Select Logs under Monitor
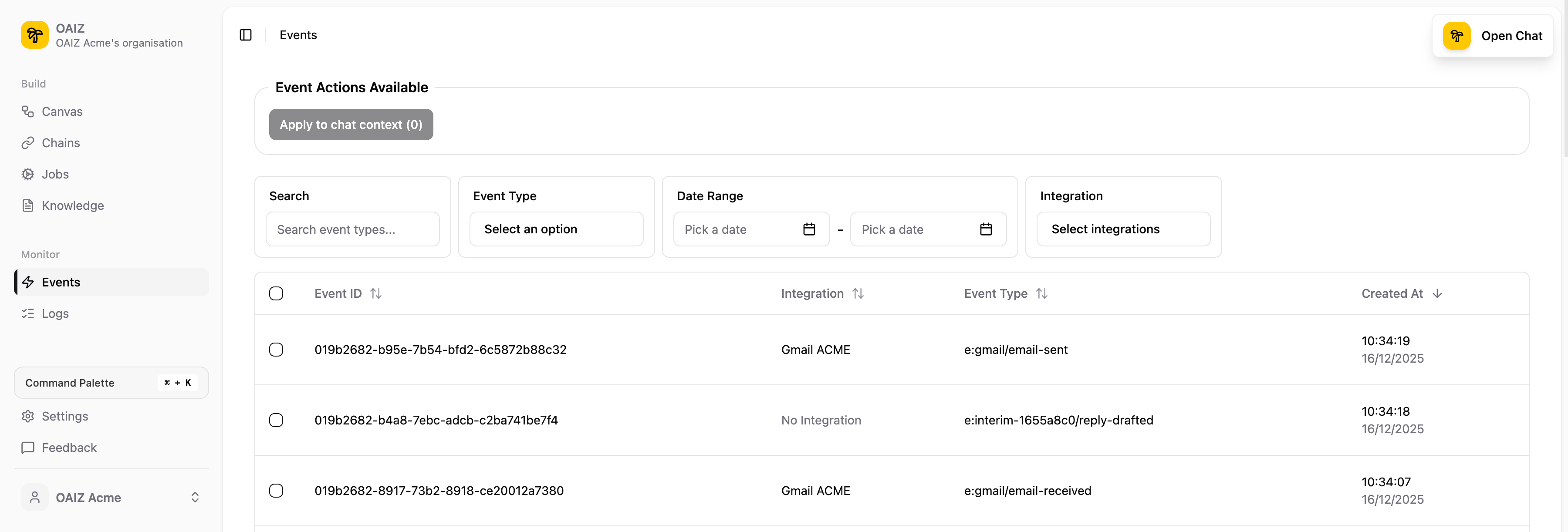Viewport: 1568px width, 532px height. point(54,313)
